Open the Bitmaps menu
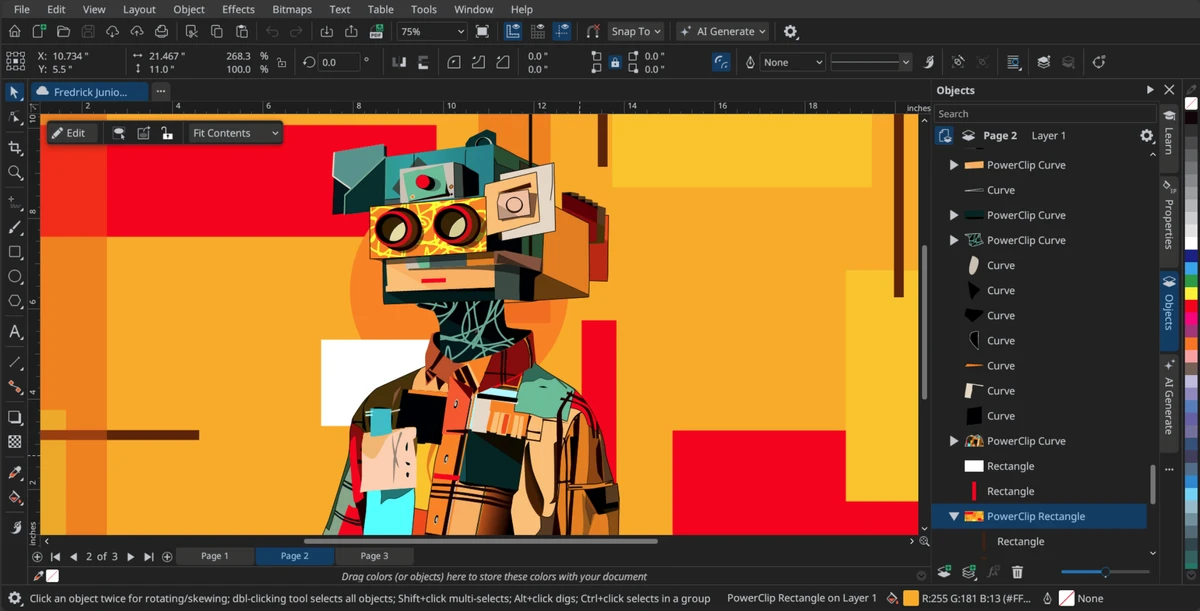The height and width of the screenshot is (611, 1200). point(292,9)
